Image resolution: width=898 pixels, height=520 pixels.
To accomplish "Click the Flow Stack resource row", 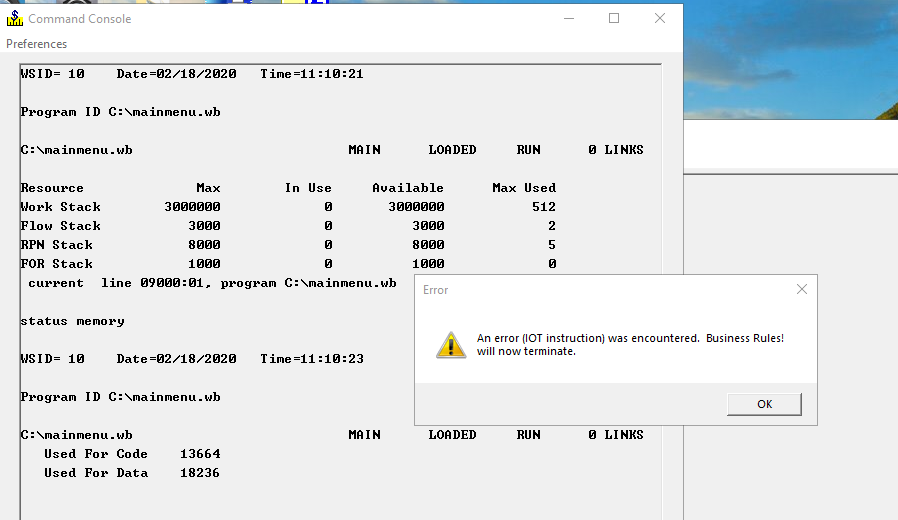I will pyautogui.click(x=288, y=226).
